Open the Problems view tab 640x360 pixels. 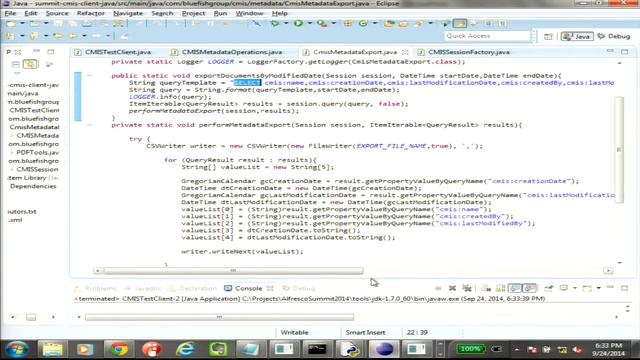coord(96,288)
